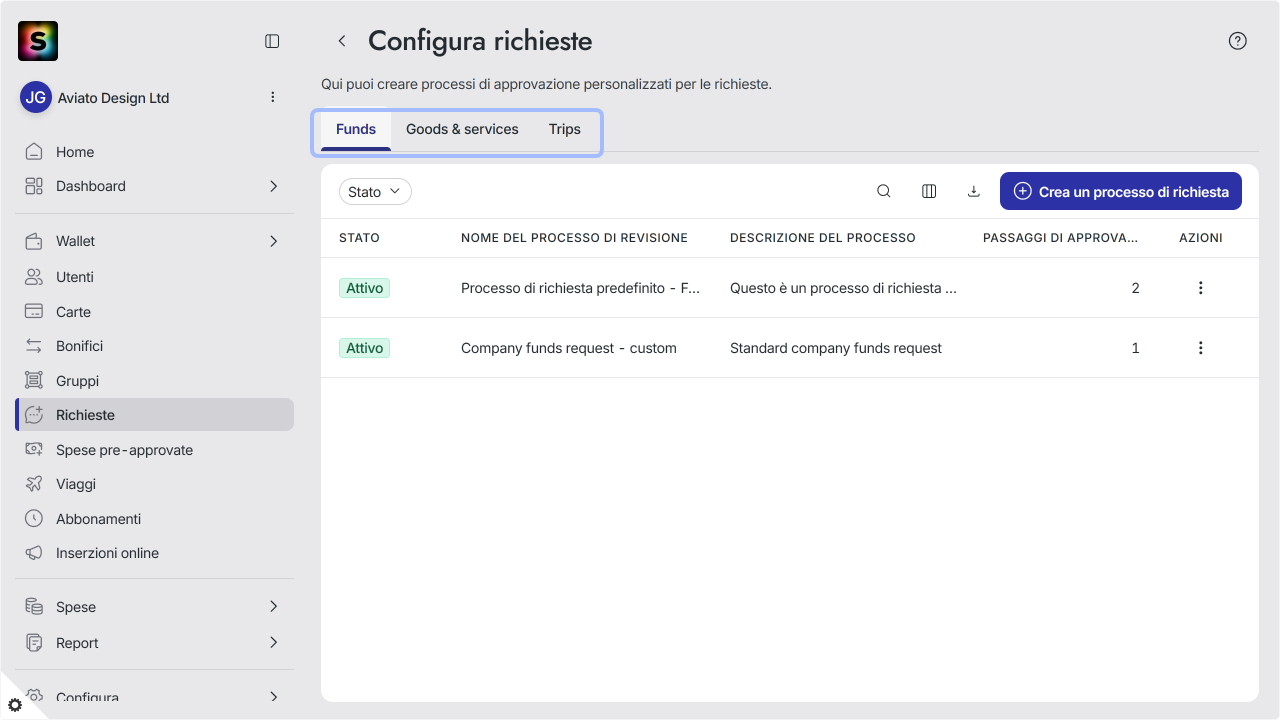Go back with the arrow beside Configura richieste

pos(342,41)
